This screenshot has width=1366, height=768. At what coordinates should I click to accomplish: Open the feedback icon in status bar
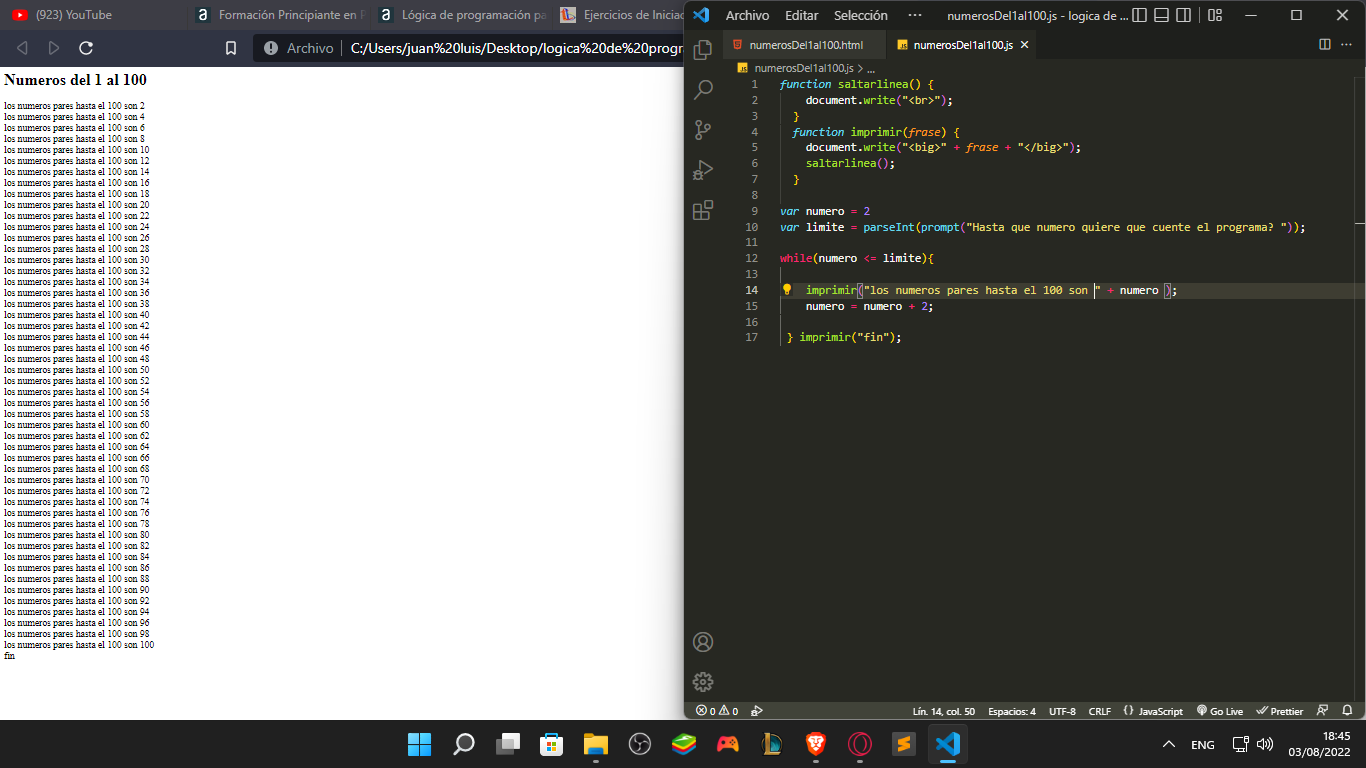coord(1322,711)
